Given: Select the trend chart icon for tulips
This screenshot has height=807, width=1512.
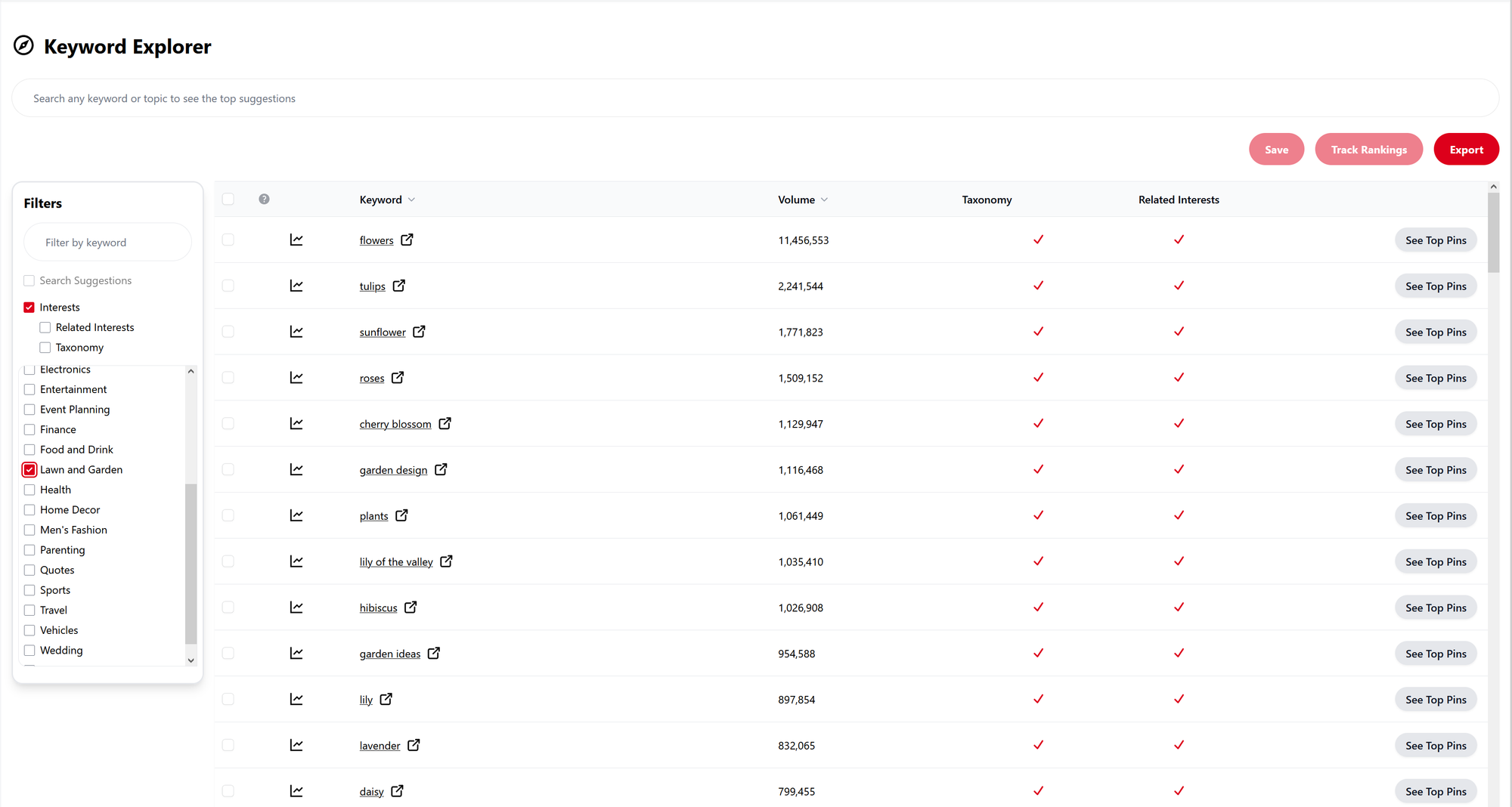Looking at the screenshot, I should coord(296,286).
